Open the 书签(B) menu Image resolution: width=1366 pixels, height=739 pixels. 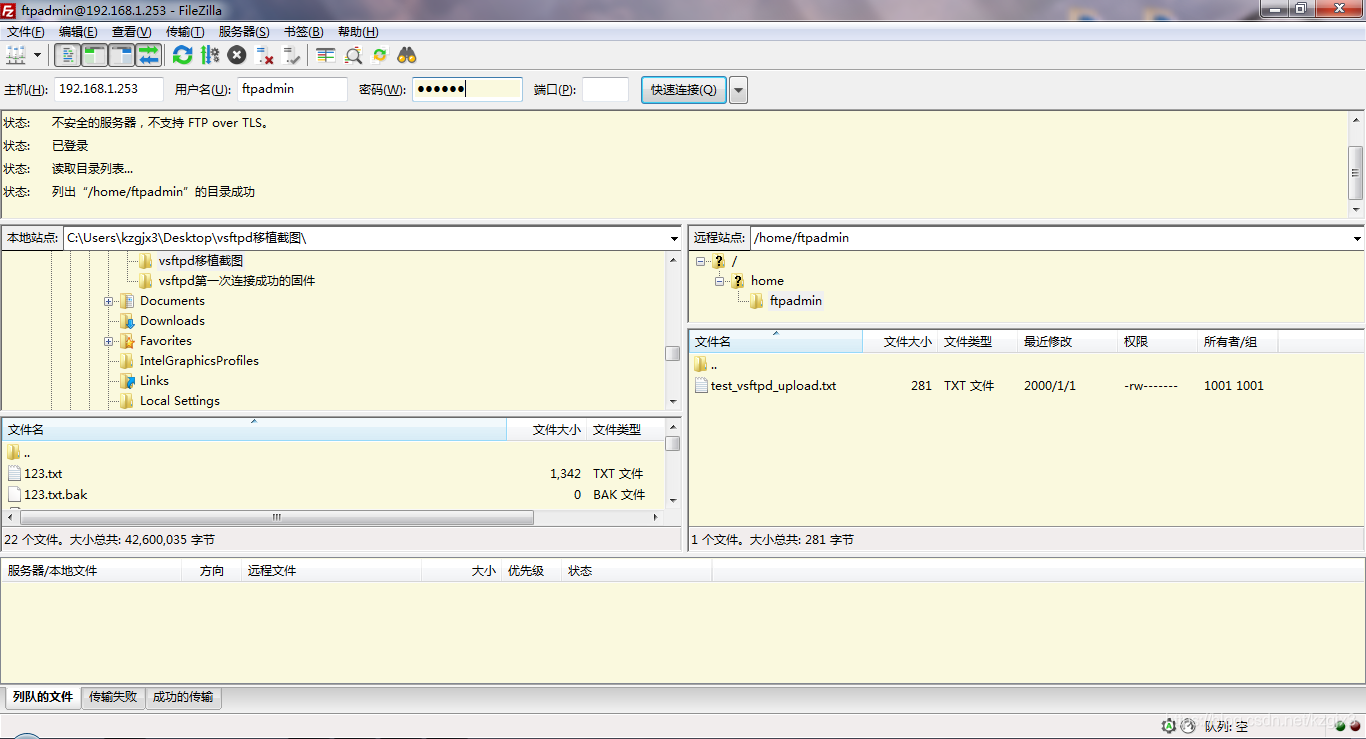pos(304,32)
